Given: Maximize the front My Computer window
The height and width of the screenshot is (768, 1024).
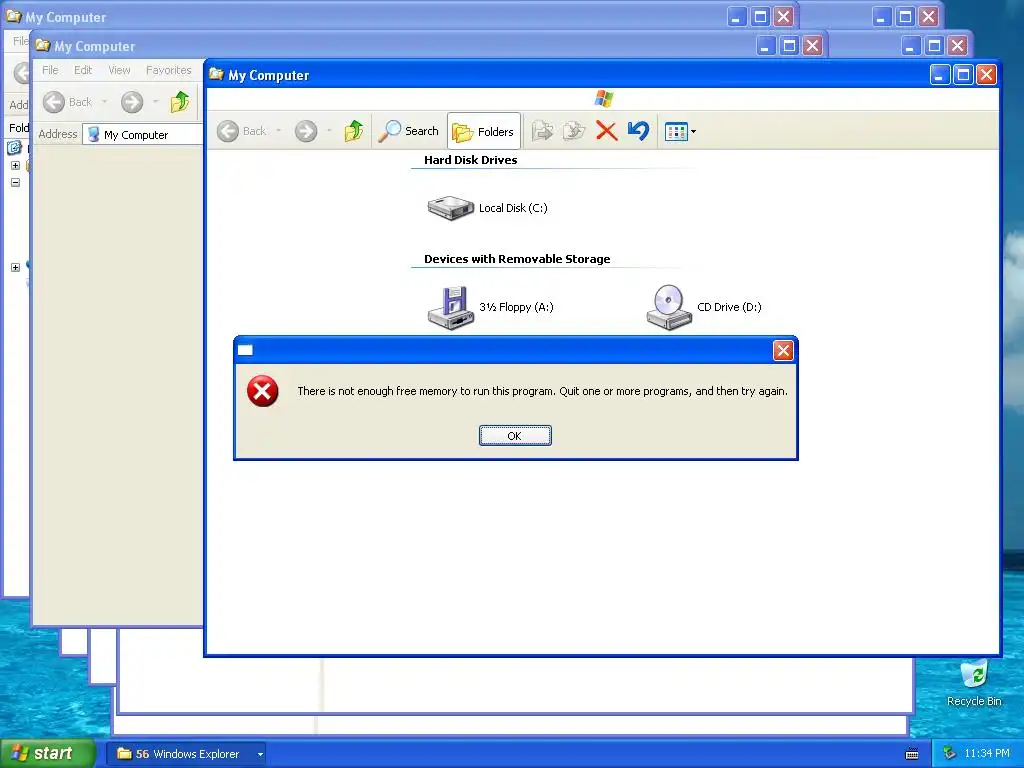Looking at the screenshot, I should [963, 75].
